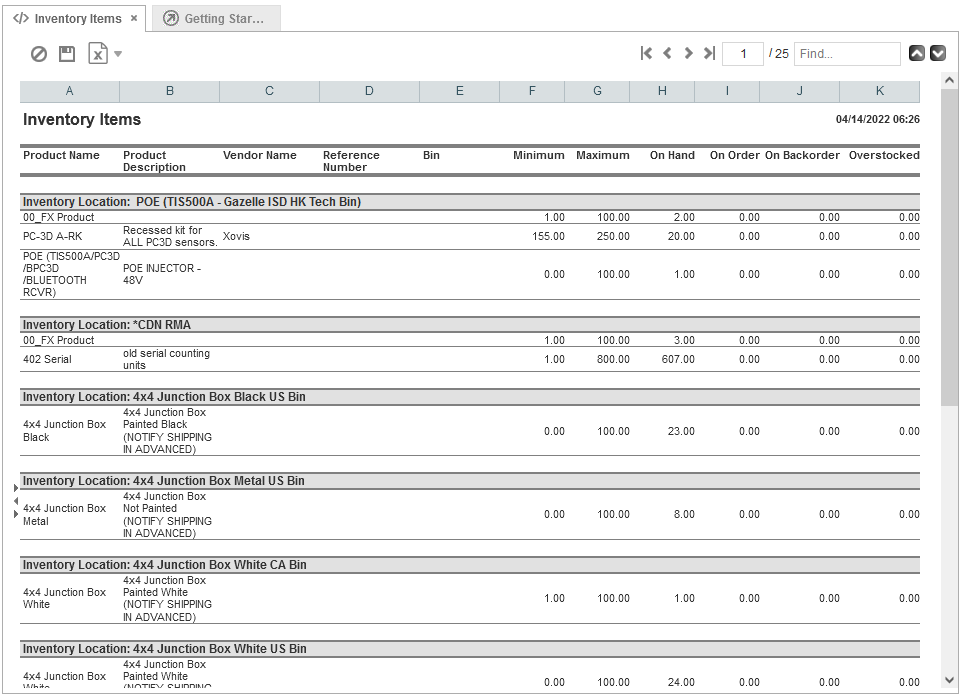Select column K header
Screen dimensions: 961x697
(x=879, y=91)
